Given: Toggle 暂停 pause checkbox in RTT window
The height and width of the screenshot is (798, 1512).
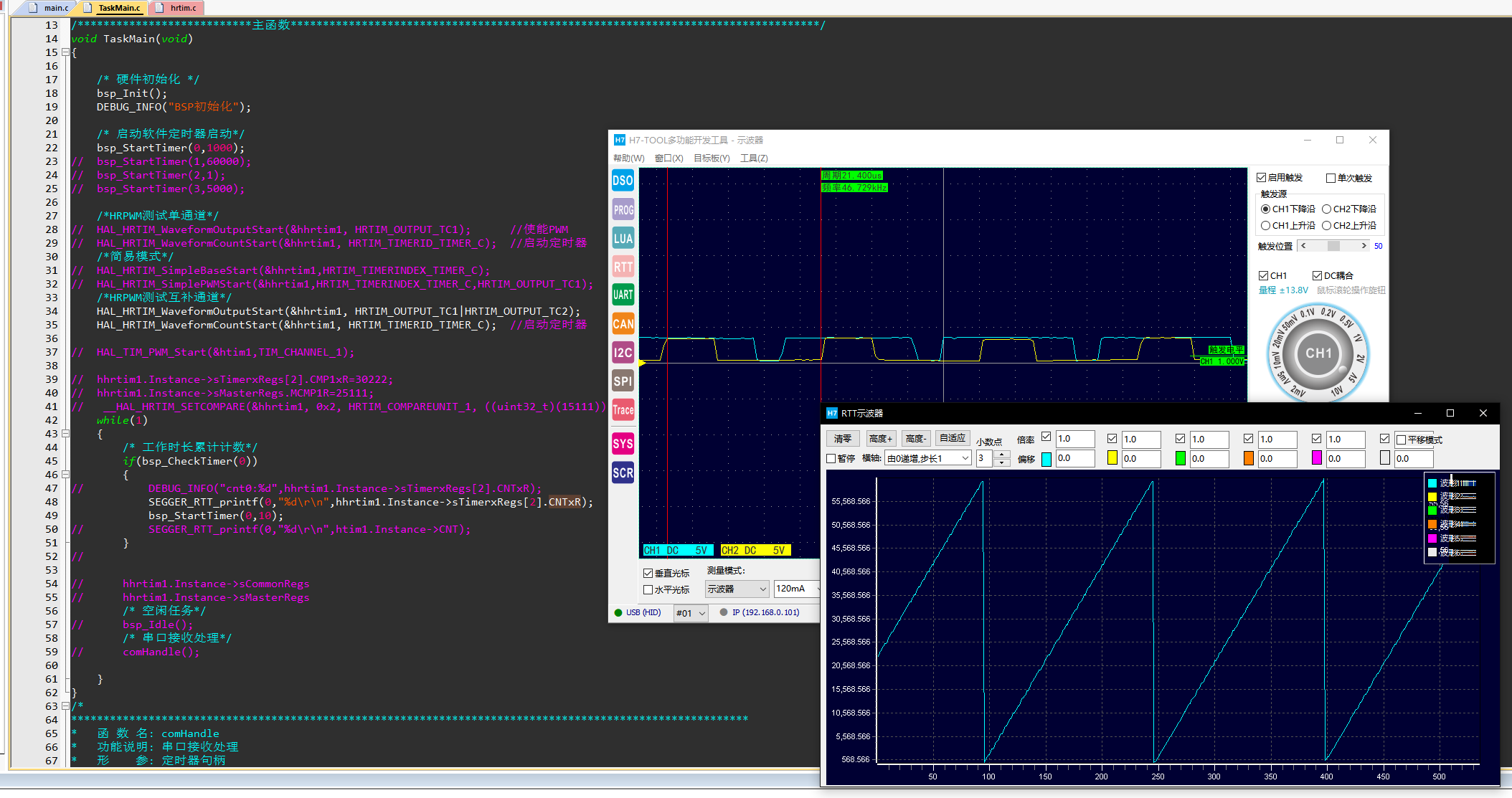Looking at the screenshot, I should pos(831,458).
